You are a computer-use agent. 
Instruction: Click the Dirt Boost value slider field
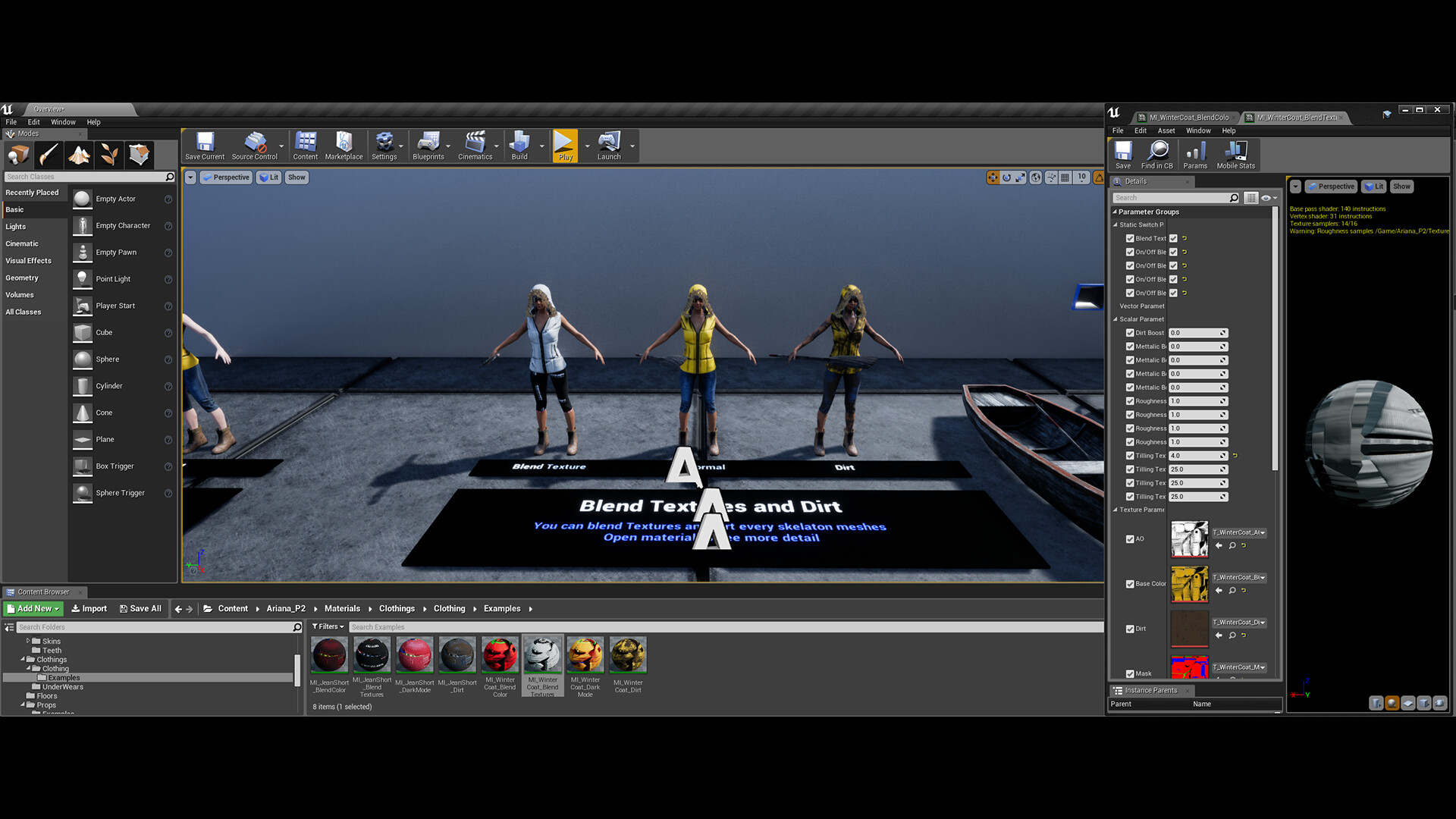(1197, 333)
